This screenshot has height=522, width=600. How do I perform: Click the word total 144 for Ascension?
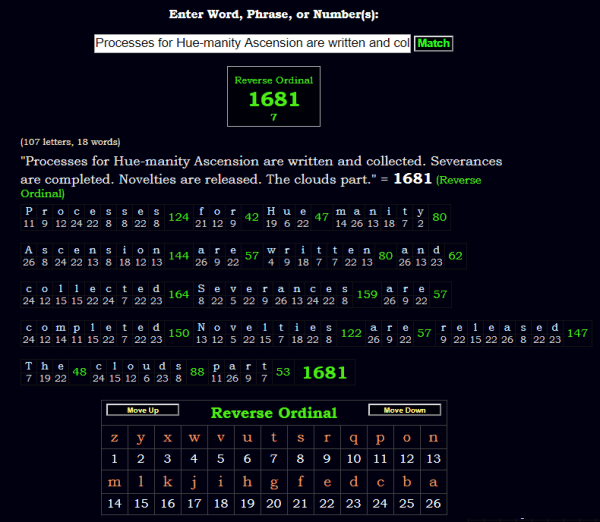tap(179, 256)
